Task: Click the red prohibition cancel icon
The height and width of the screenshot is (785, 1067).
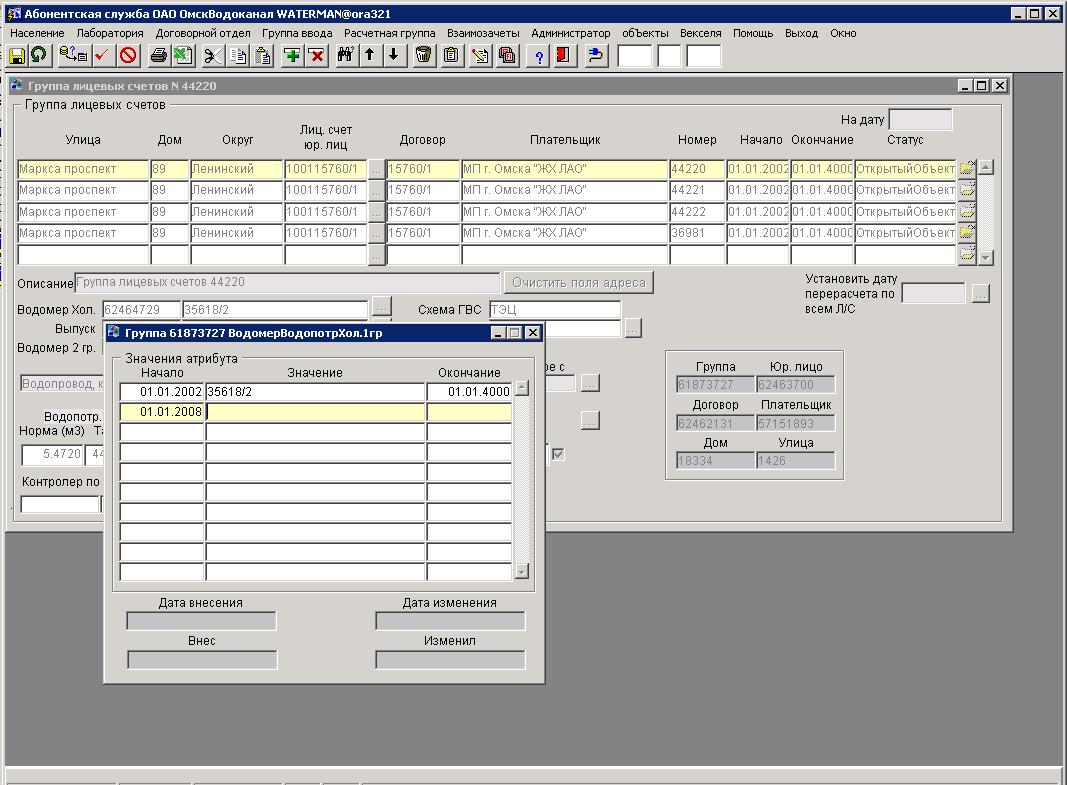Action: [x=128, y=56]
